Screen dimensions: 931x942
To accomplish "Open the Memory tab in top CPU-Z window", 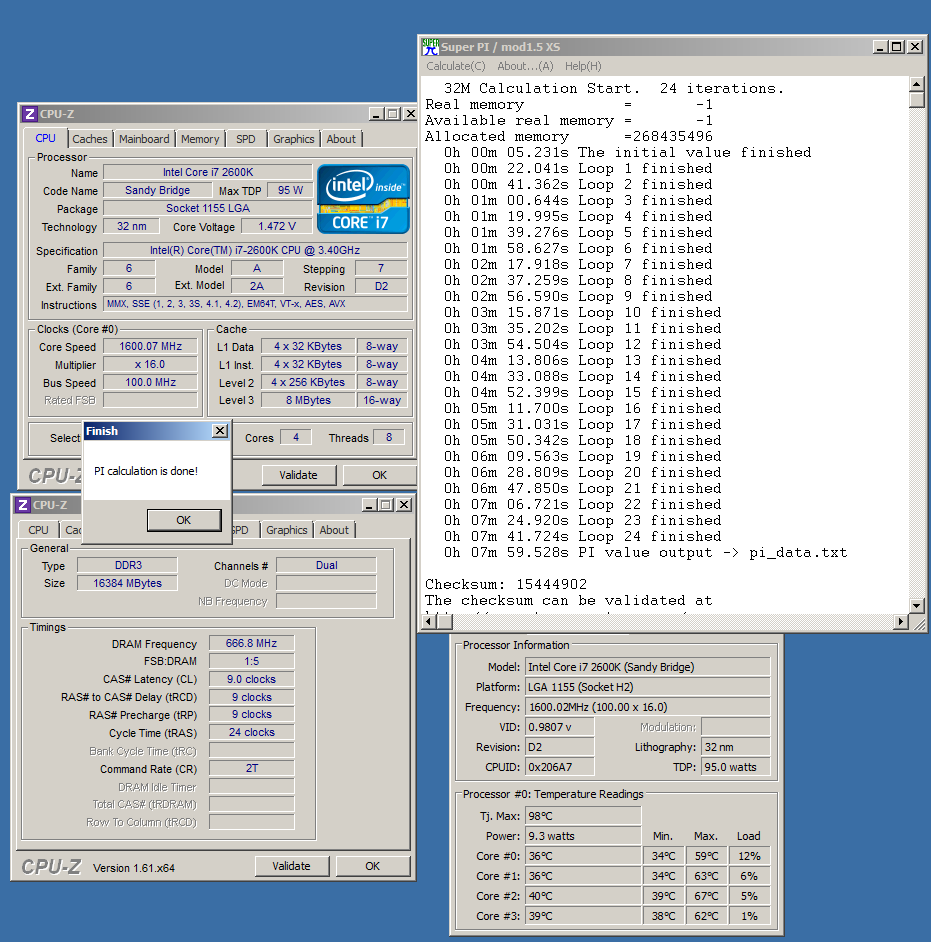I will click(200, 139).
